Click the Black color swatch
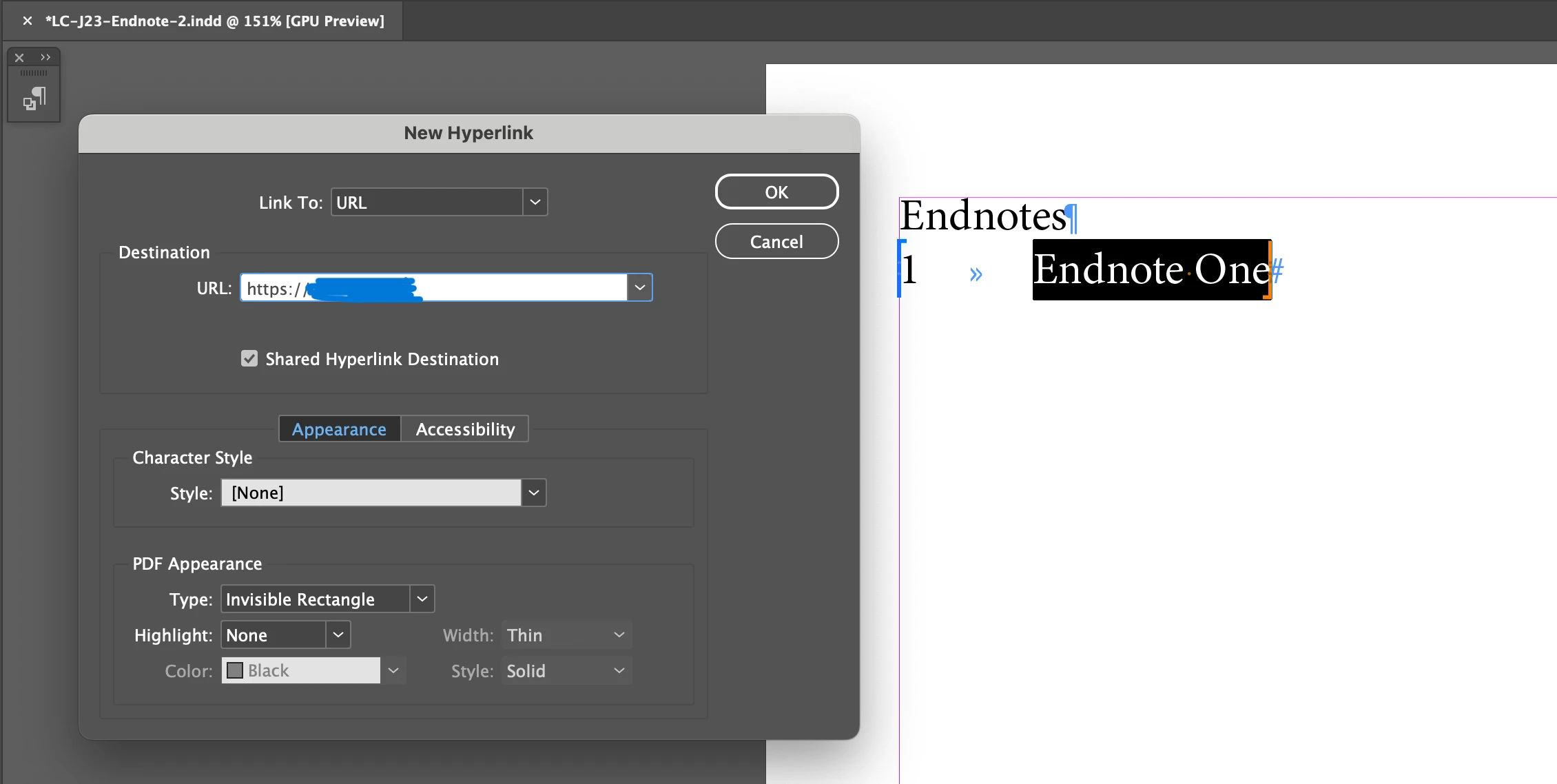 (235, 671)
